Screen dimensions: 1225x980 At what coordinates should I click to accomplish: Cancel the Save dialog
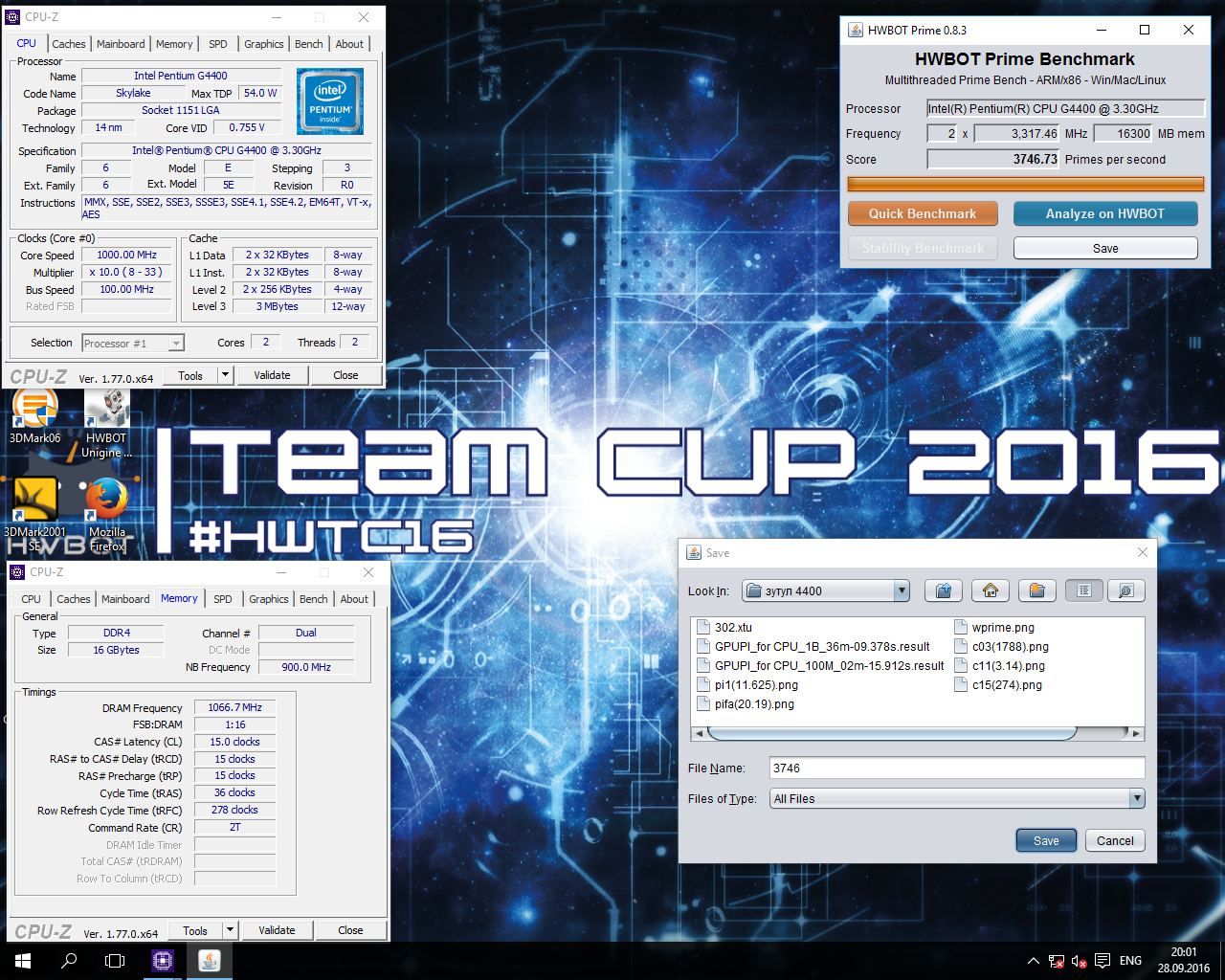1115,840
